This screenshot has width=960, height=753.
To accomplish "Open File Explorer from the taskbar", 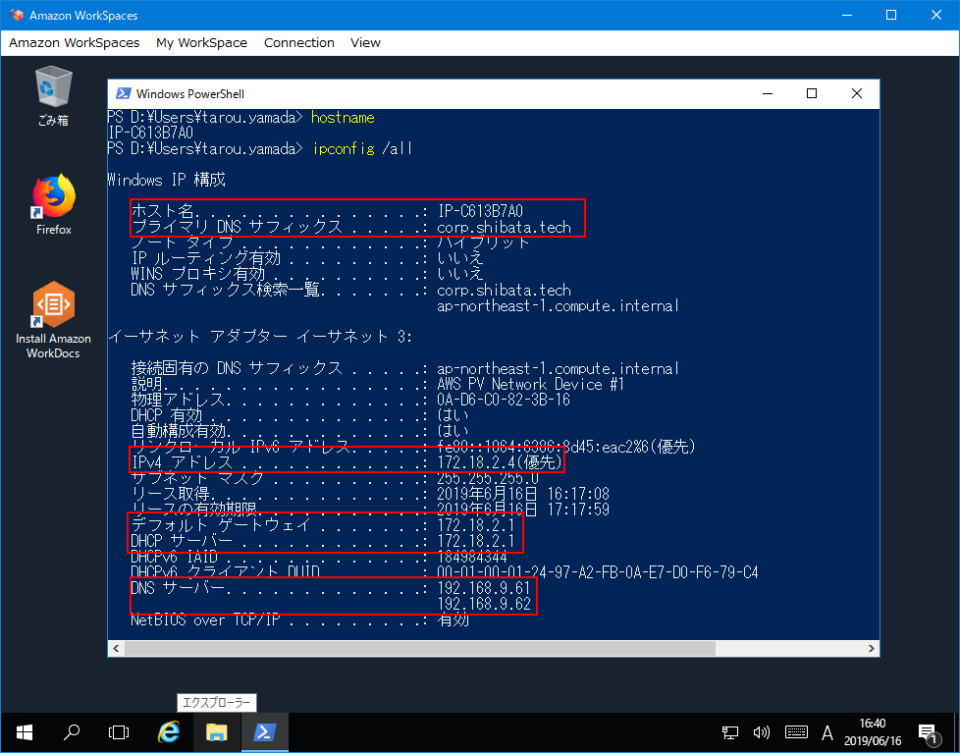I will click(216, 733).
